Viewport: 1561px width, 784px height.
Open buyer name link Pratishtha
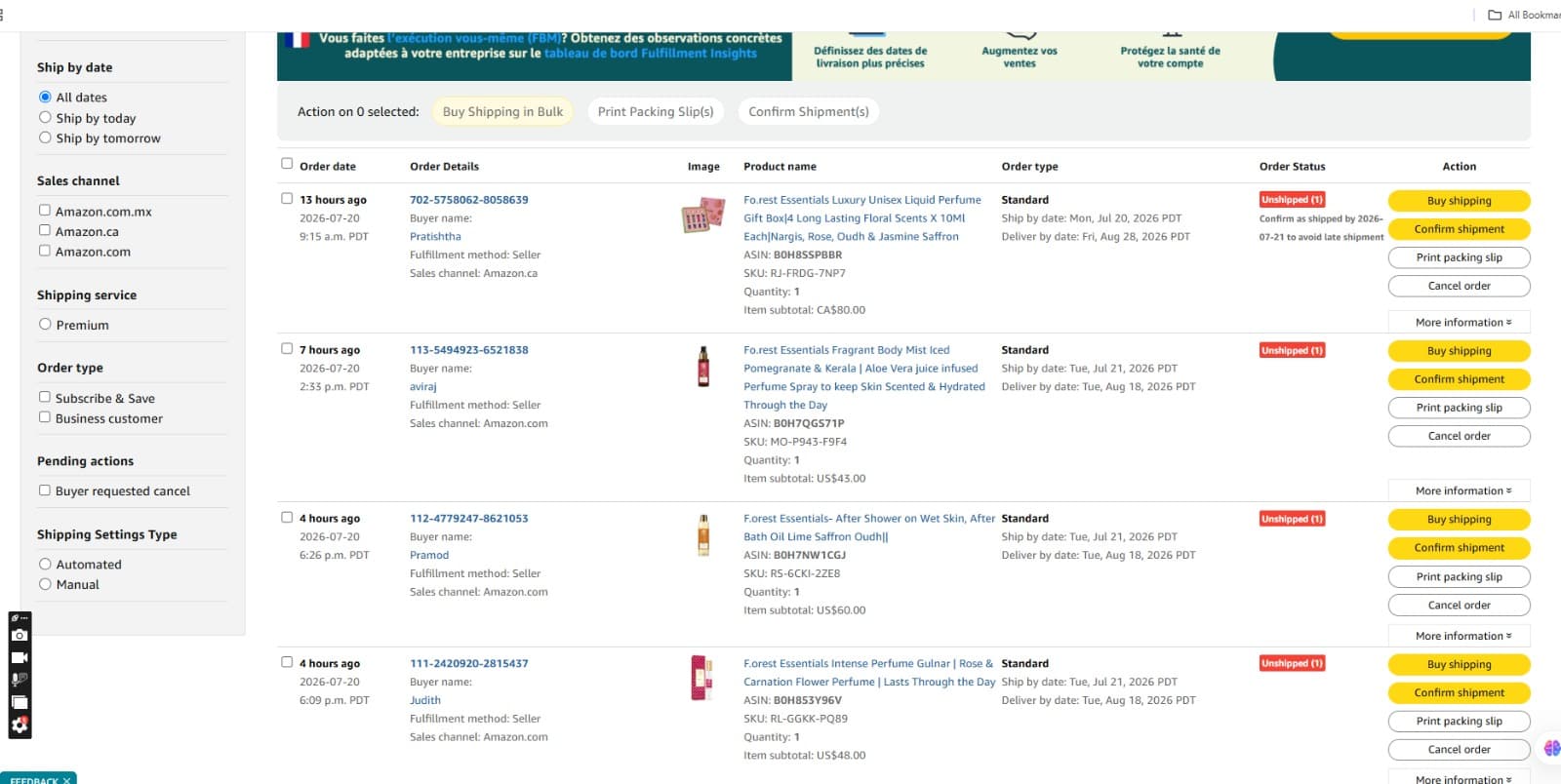pyautogui.click(x=435, y=237)
